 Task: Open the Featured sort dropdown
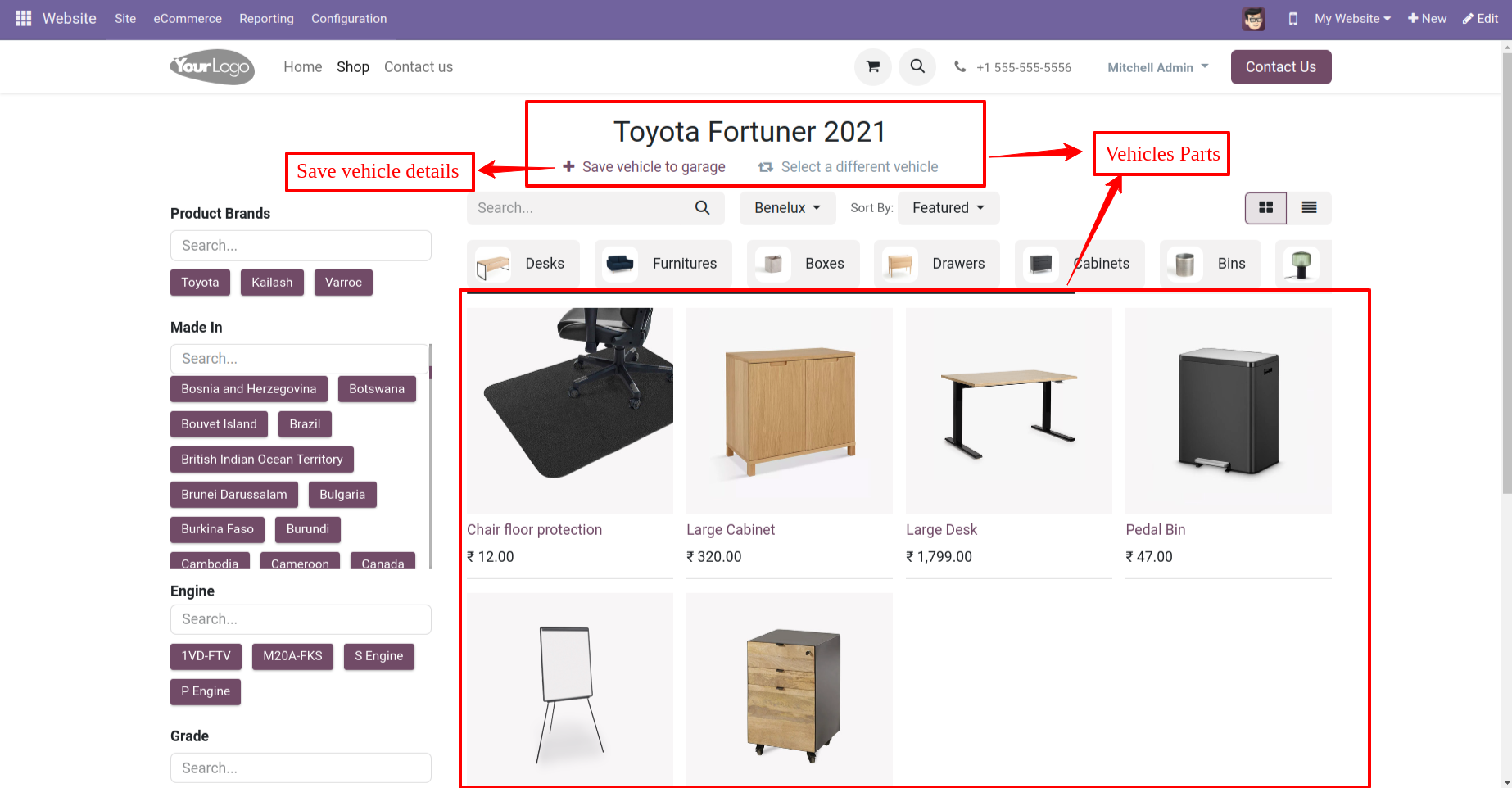pos(948,208)
